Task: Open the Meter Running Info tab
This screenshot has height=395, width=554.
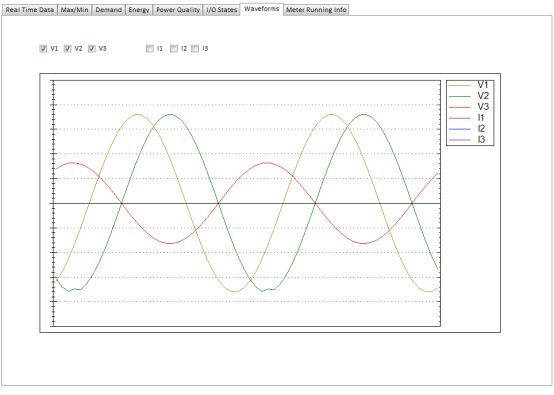Action: 316,10
